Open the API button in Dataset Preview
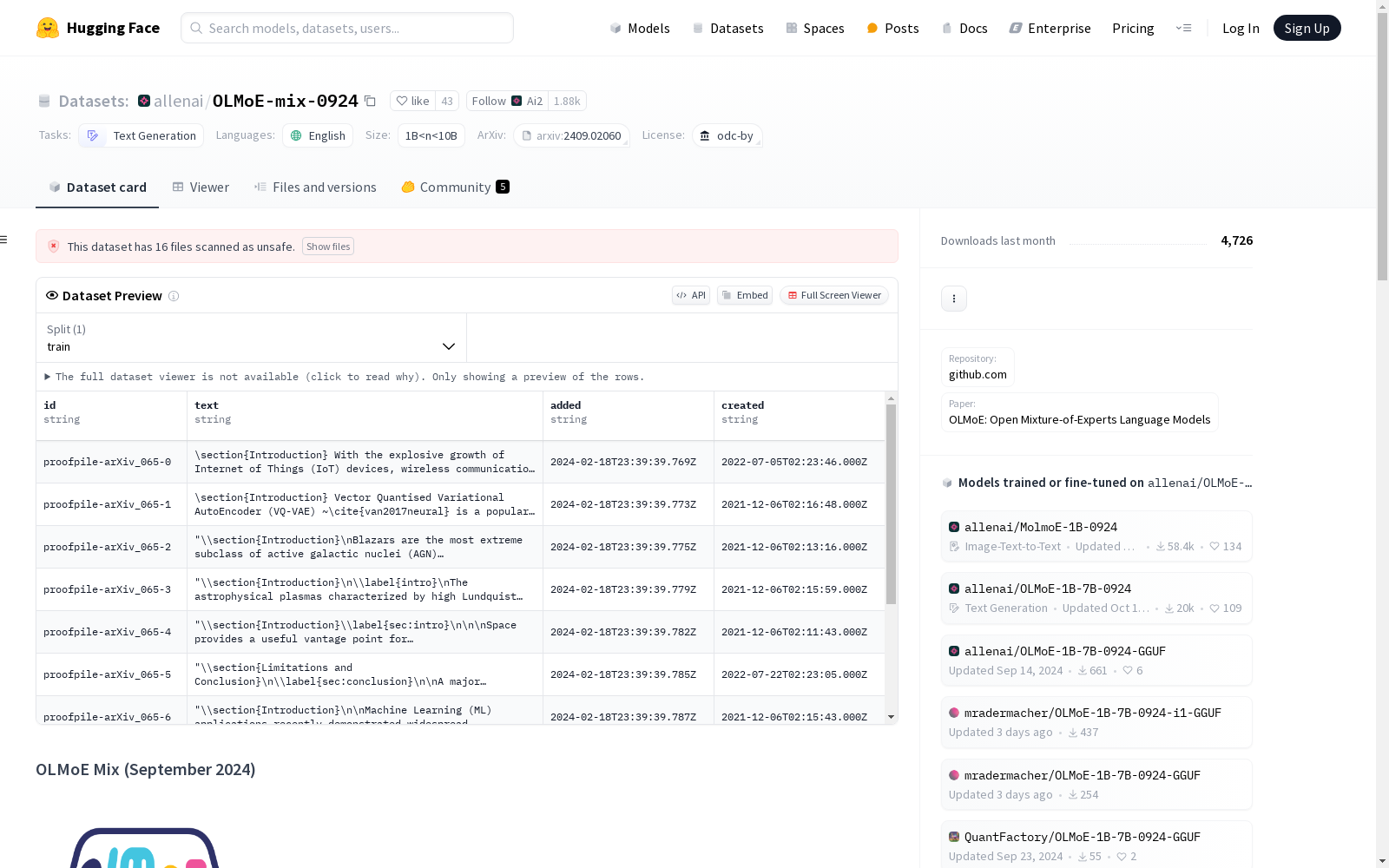This screenshot has width=1389, height=868. coord(691,295)
